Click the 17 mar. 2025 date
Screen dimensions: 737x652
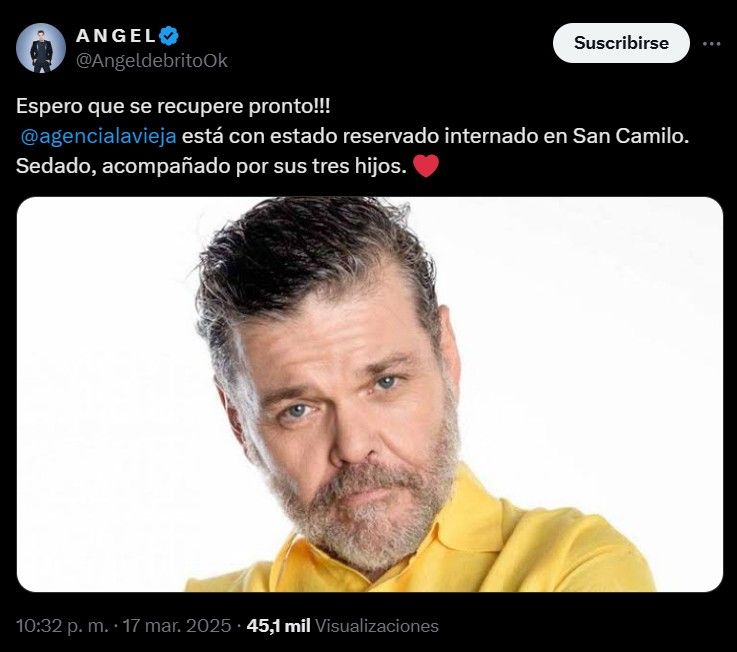coord(177,626)
